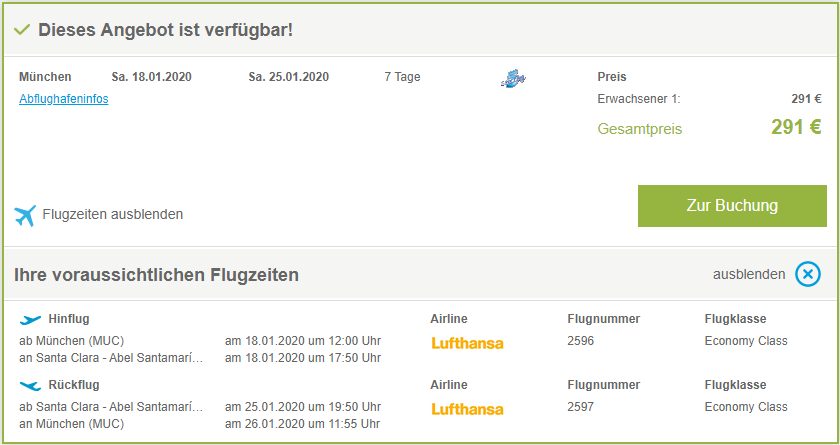Select flight number 2596
Image resolution: width=840 pixels, height=445 pixels.
(581, 341)
